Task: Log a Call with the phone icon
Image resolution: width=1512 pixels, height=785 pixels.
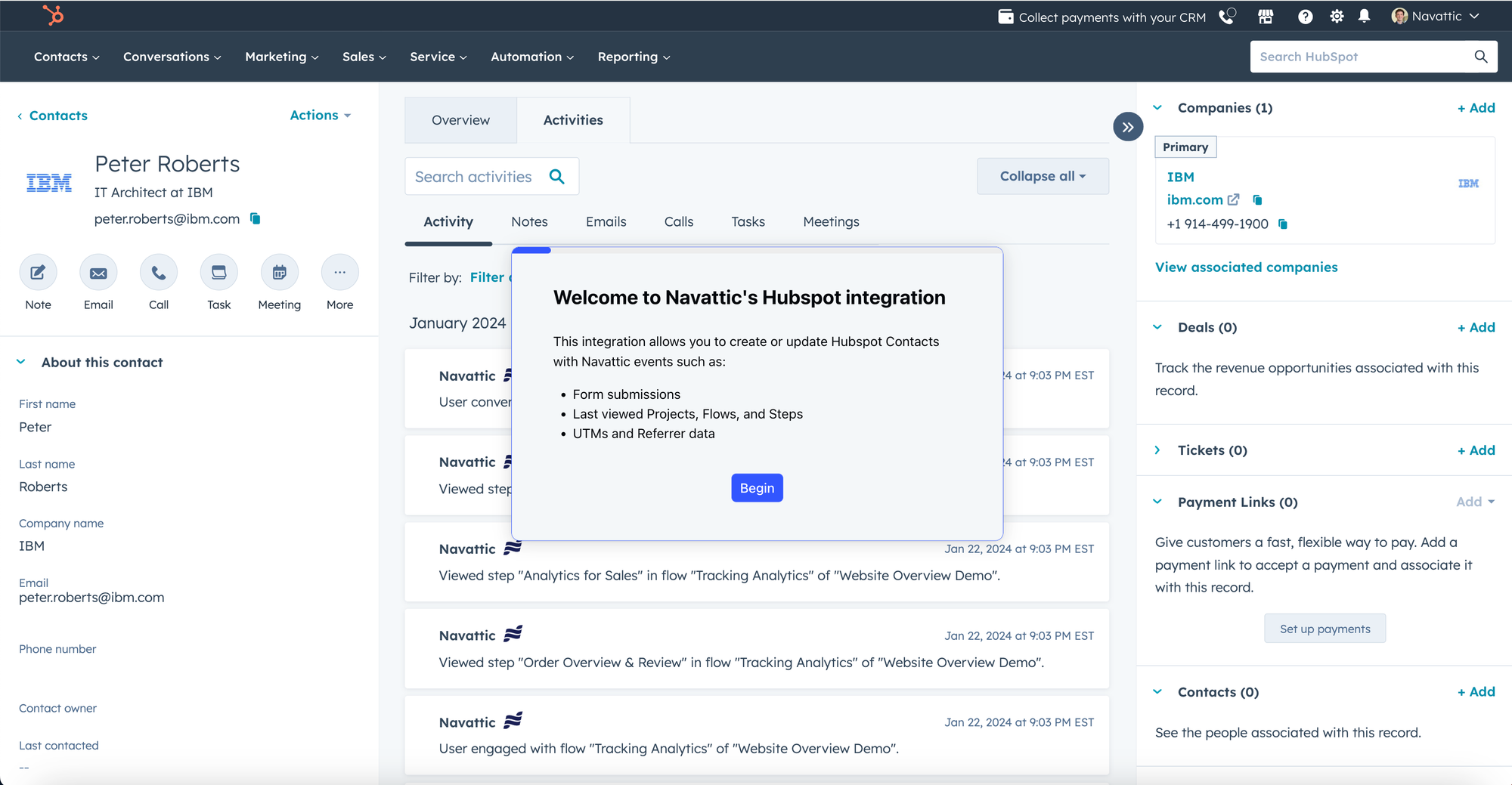Action: [159, 273]
